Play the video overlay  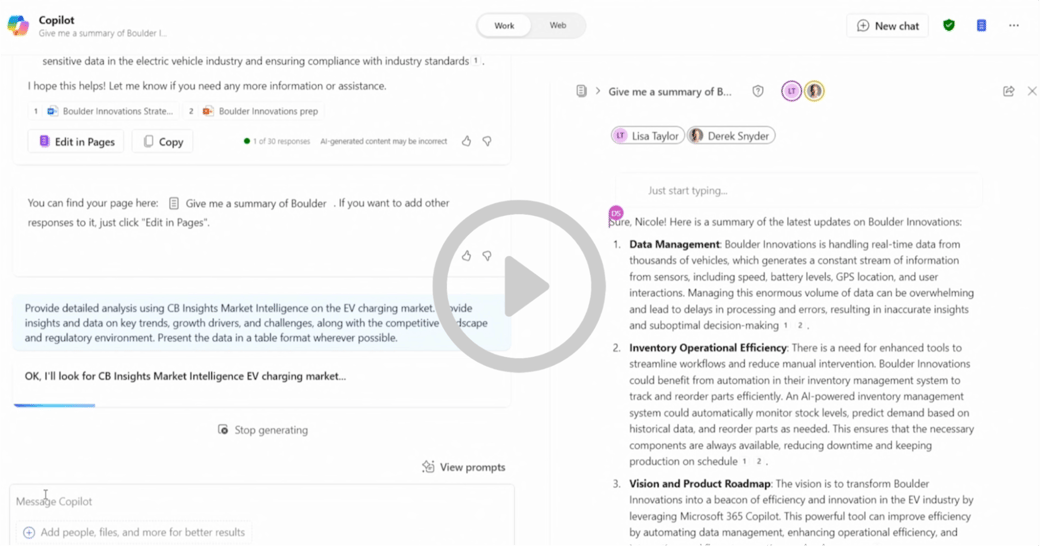point(519,287)
